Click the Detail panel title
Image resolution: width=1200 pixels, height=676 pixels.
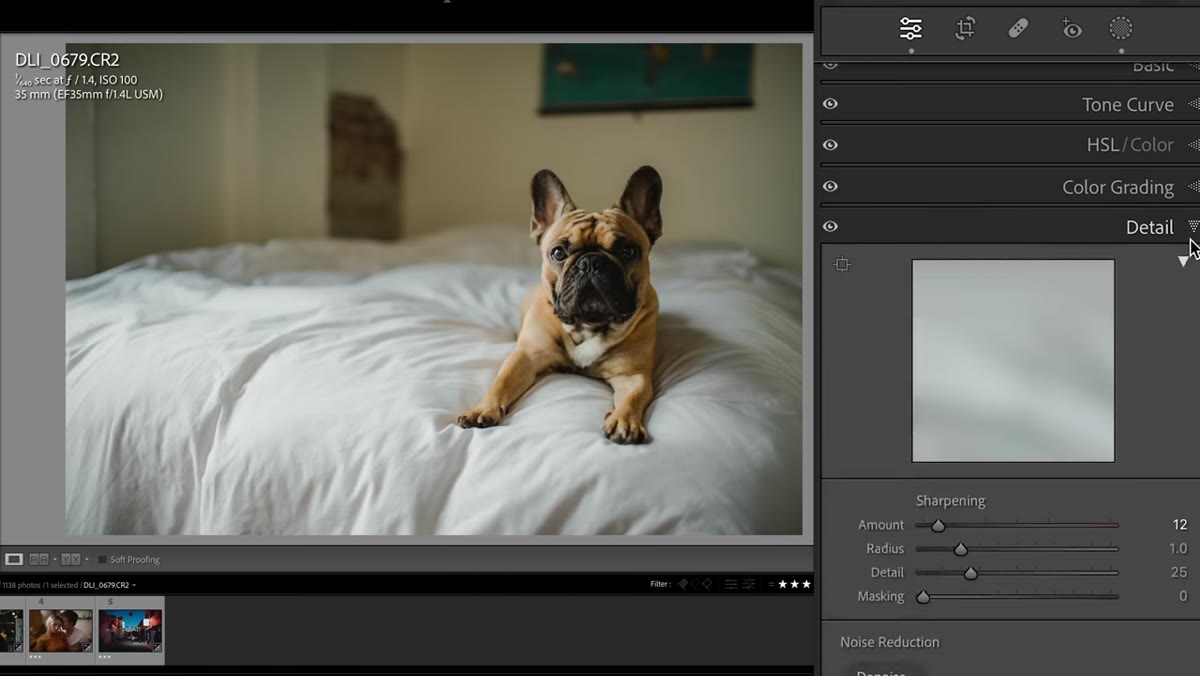pos(1149,227)
